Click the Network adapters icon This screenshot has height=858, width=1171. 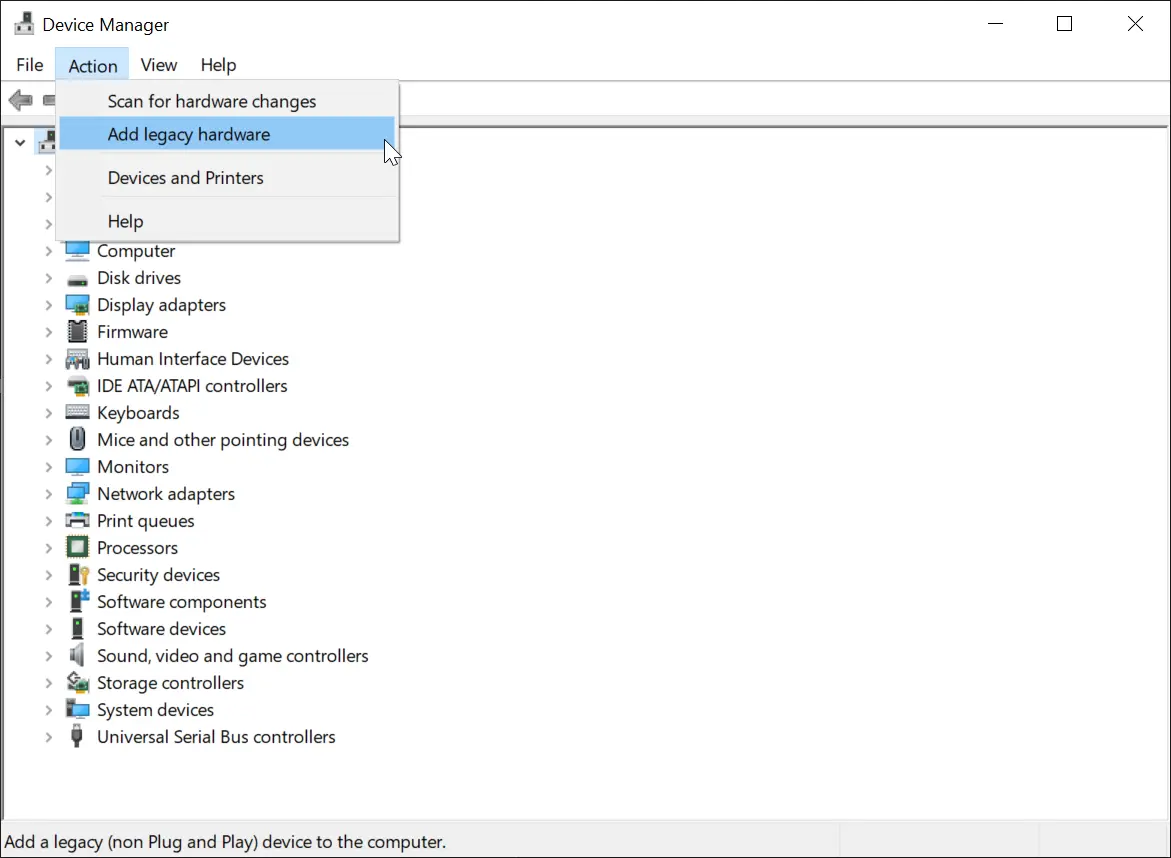coord(77,494)
